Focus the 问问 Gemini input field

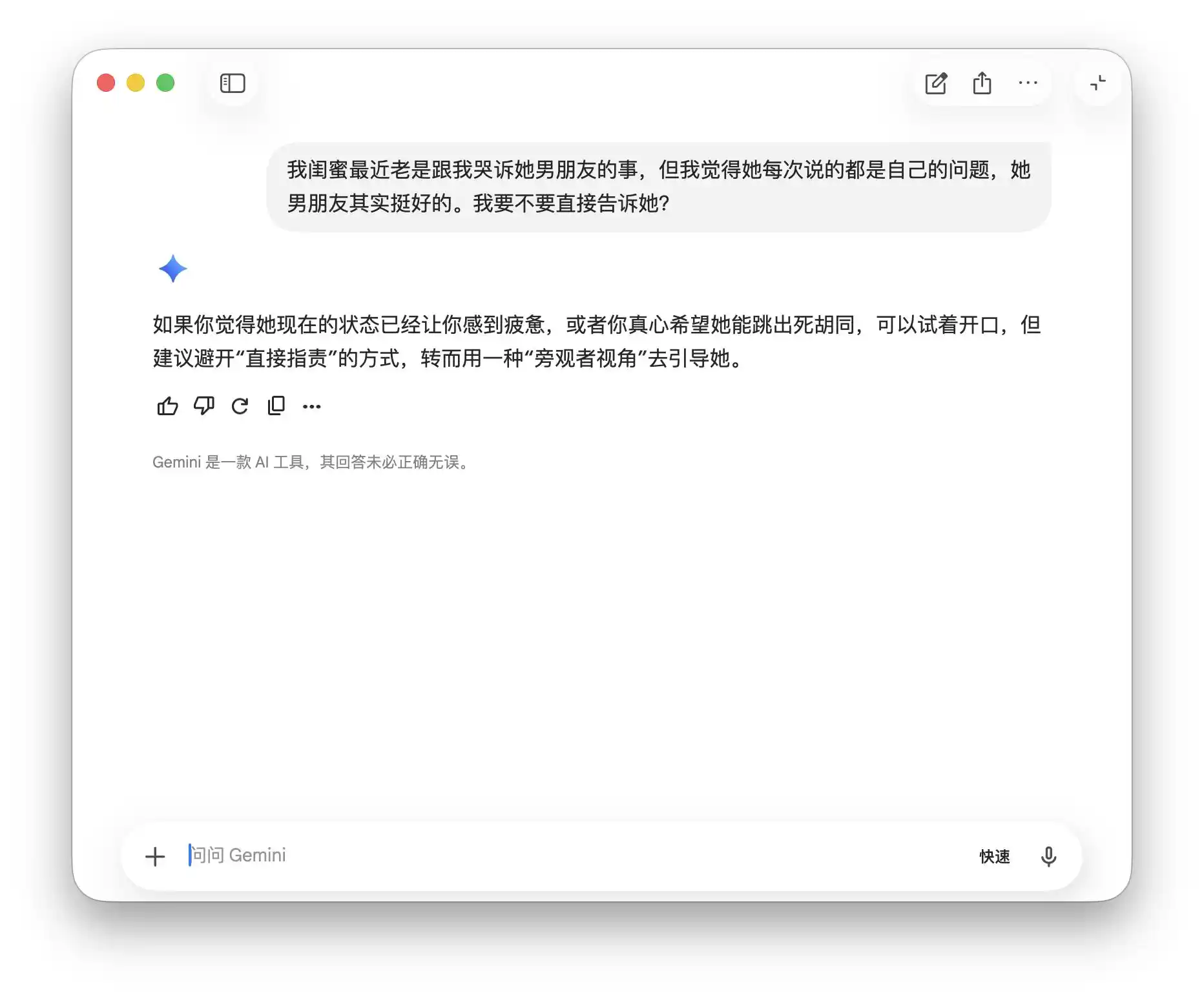pos(575,856)
